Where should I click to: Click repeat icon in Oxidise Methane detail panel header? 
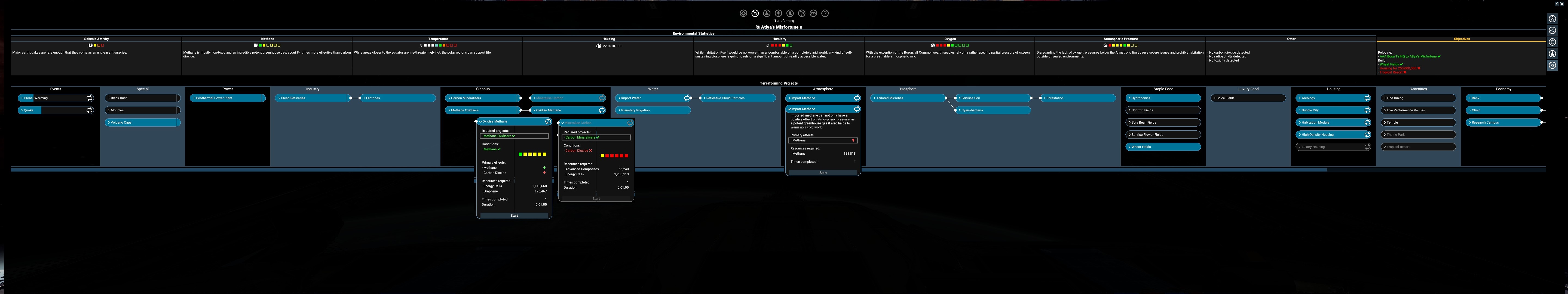[x=548, y=122]
